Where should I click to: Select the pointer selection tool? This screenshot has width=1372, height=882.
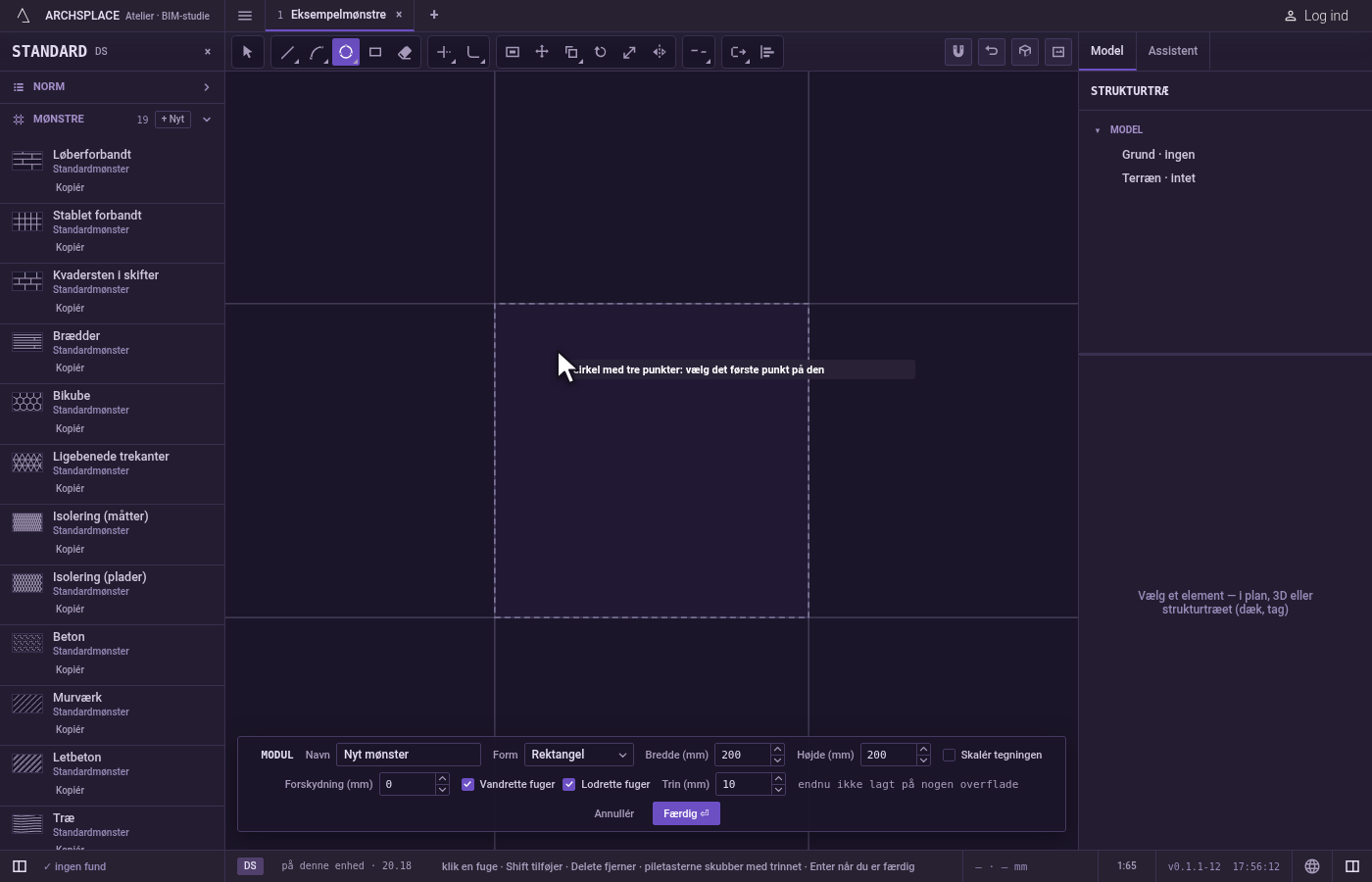(x=248, y=52)
